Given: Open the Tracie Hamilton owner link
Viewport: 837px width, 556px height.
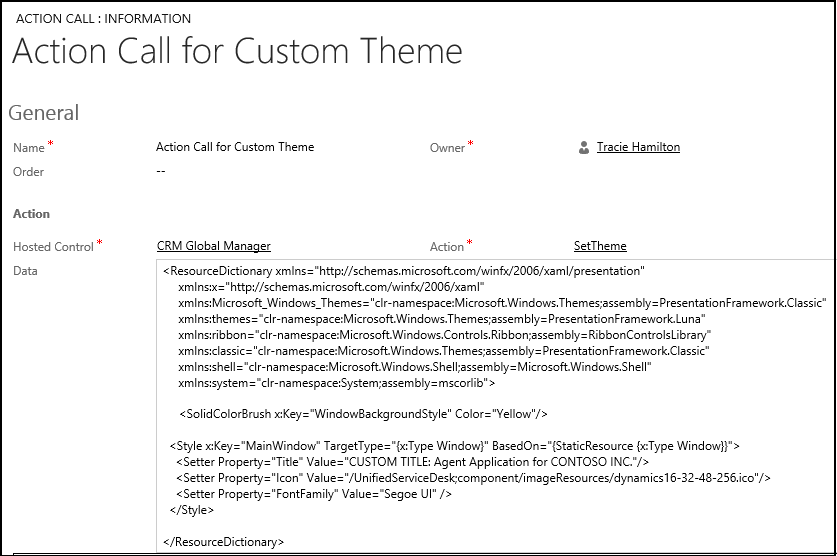Looking at the screenshot, I should pos(638,147).
